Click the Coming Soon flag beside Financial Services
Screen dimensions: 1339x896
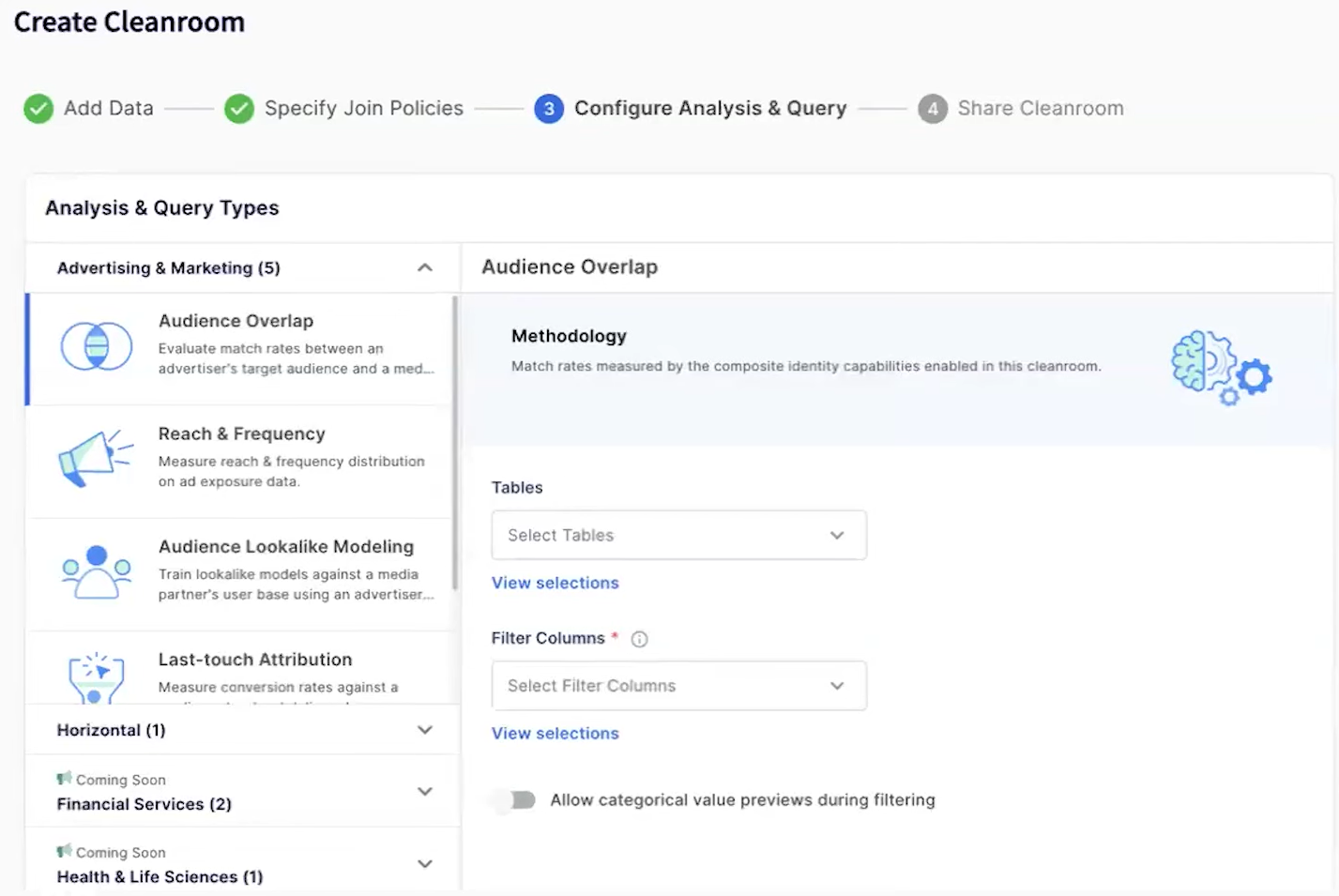tap(65, 778)
